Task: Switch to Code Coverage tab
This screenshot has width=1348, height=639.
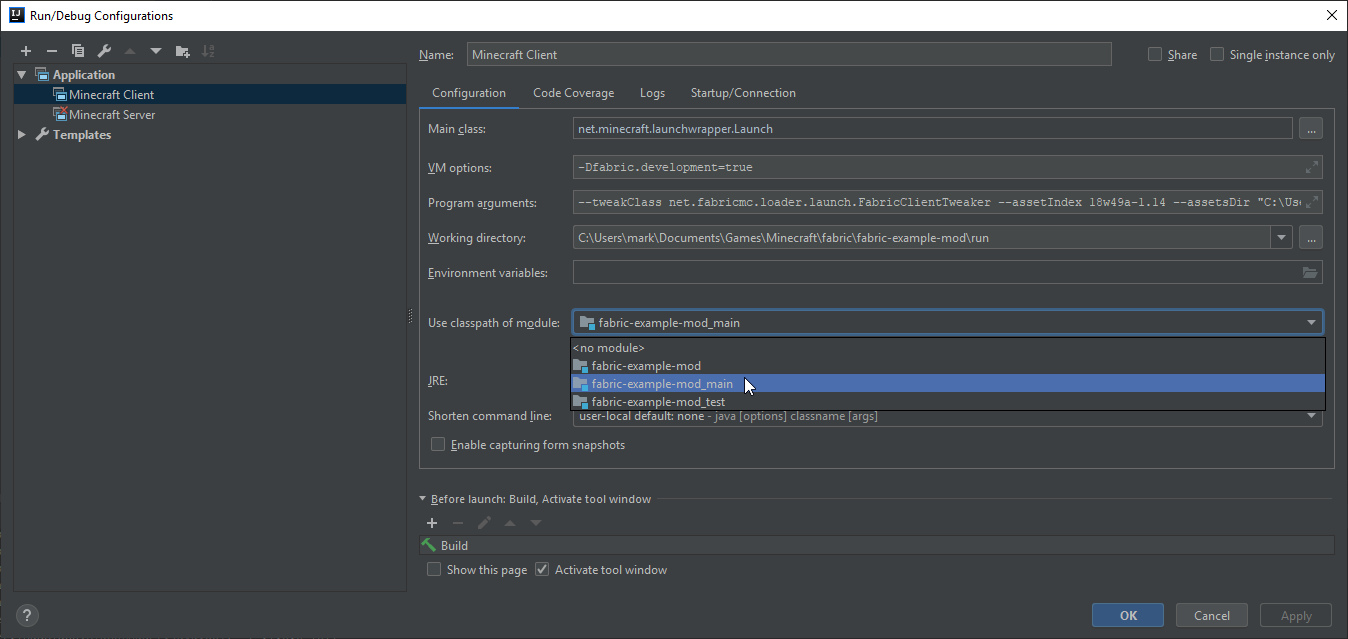Action: coord(574,93)
